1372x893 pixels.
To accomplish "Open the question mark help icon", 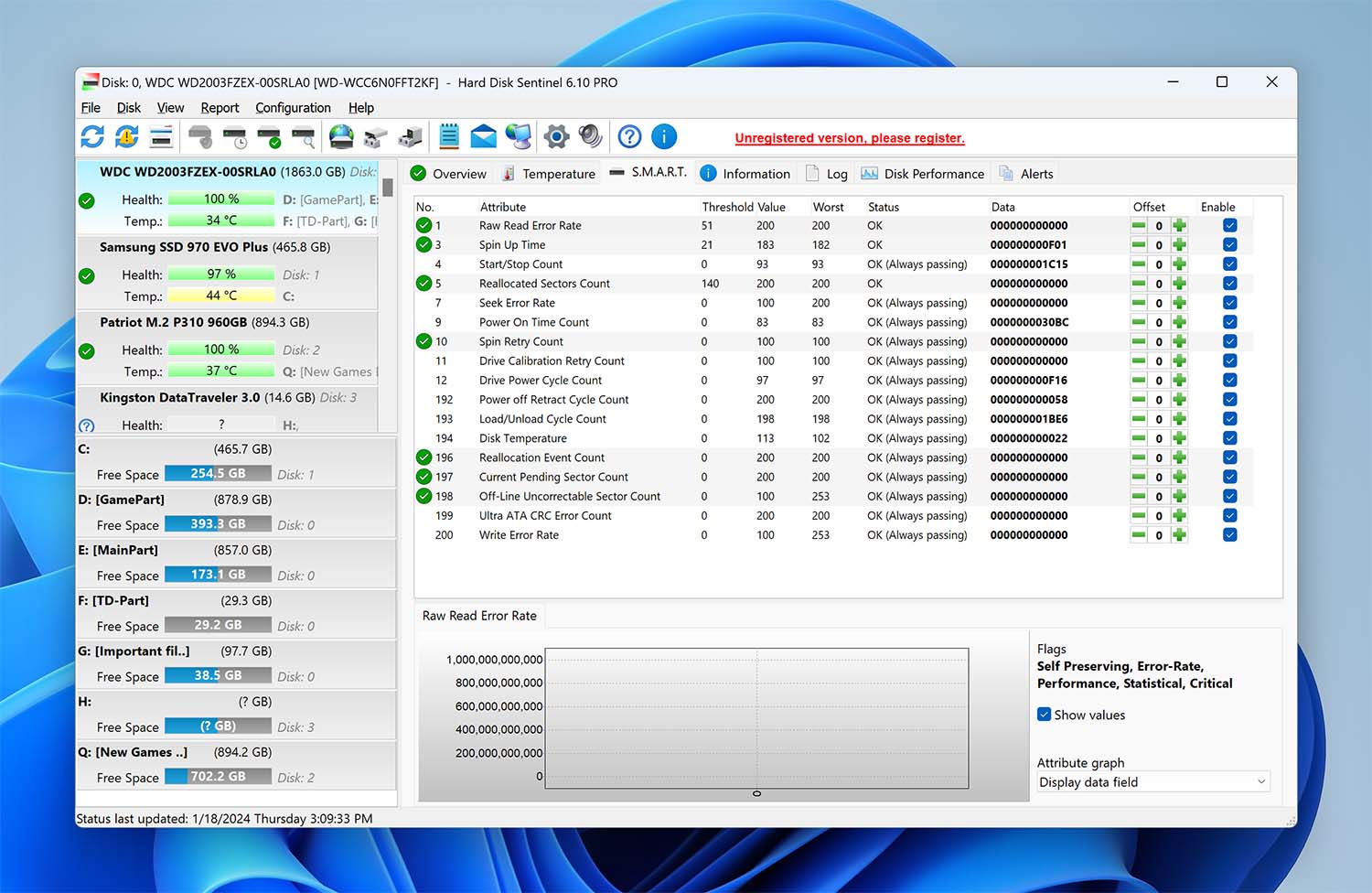I will (629, 137).
